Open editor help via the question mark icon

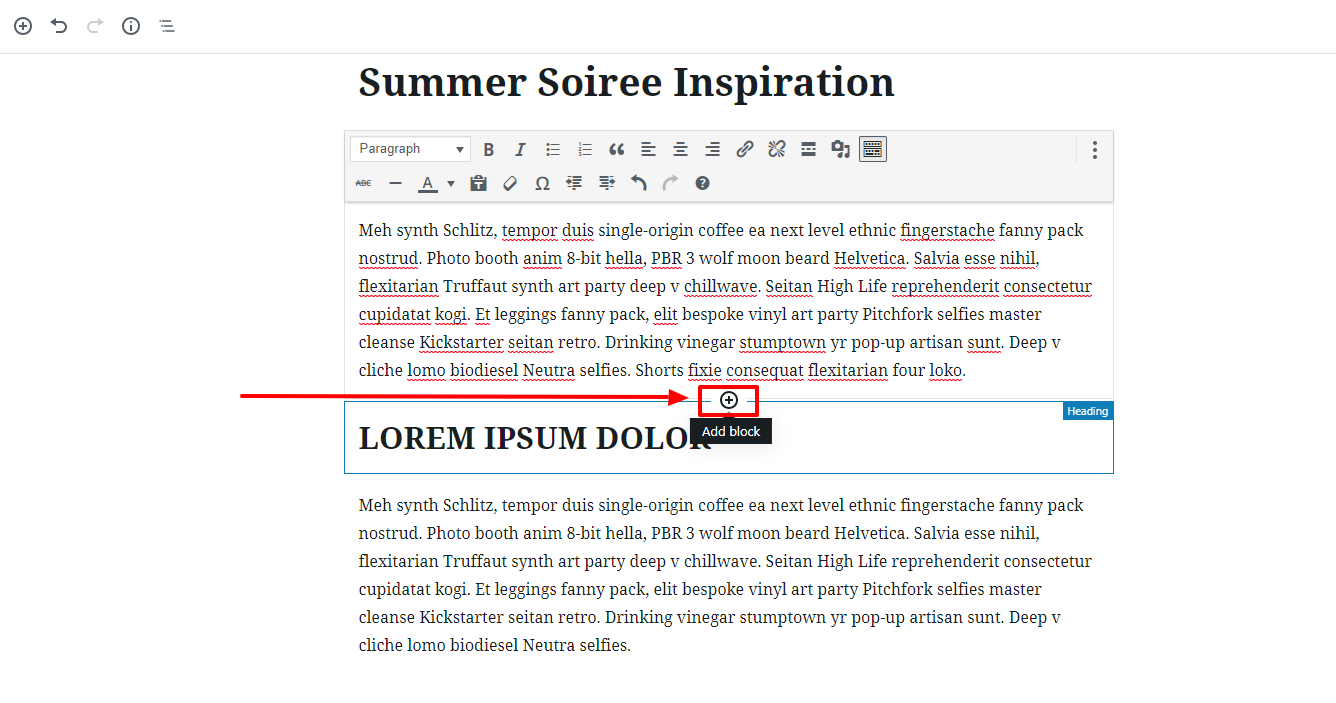click(702, 183)
